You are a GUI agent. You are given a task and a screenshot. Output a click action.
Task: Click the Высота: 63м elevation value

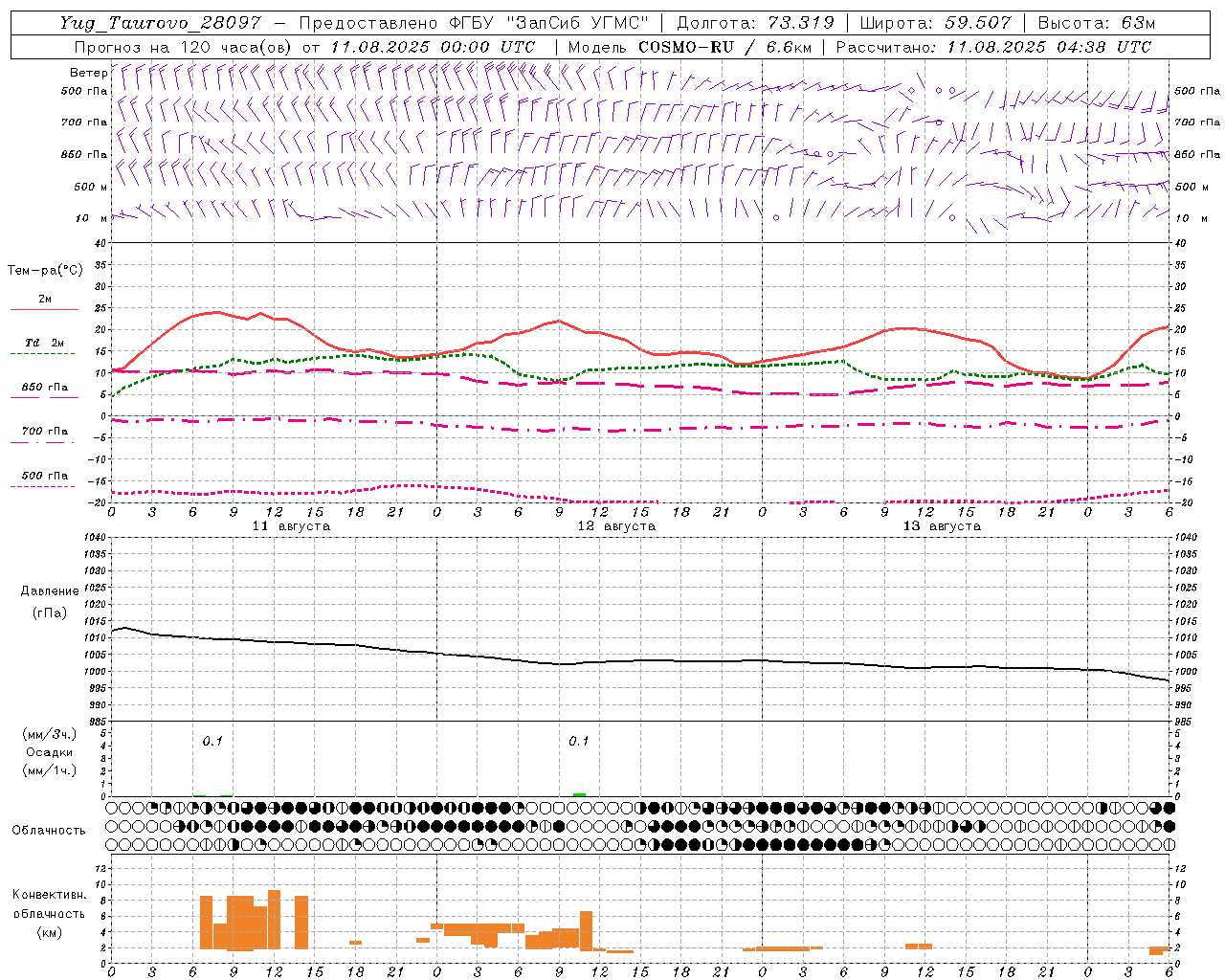click(1096, 23)
